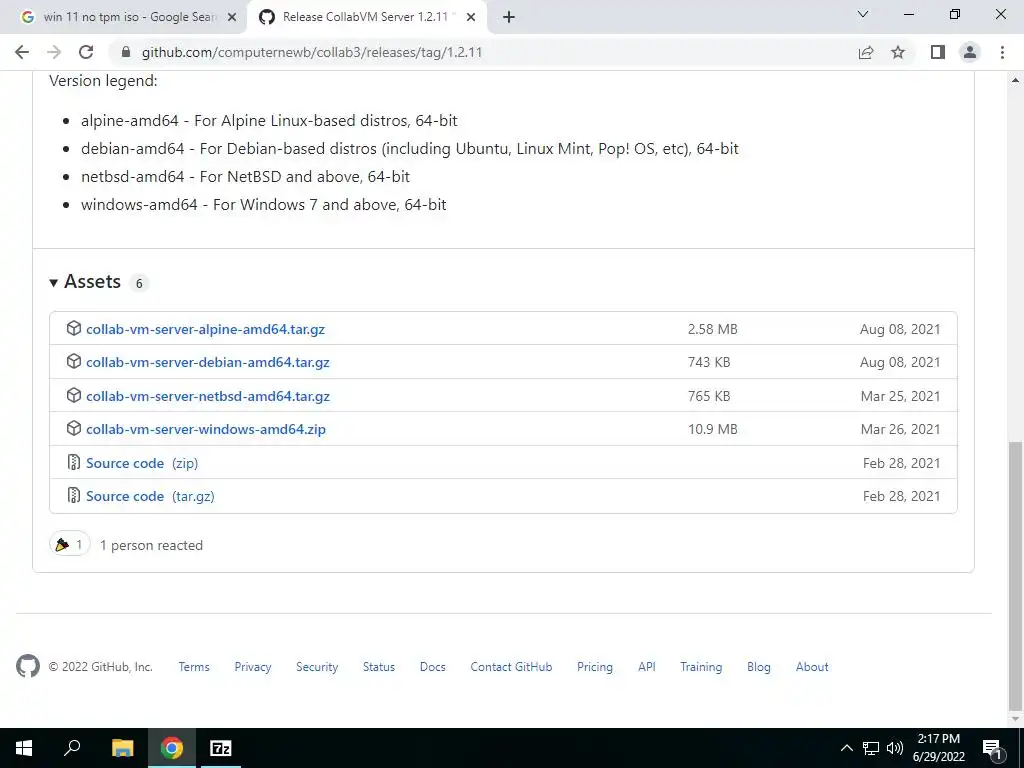The width and height of the screenshot is (1024, 768).
Task: Open the Windows Start menu
Action: pos(24,748)
